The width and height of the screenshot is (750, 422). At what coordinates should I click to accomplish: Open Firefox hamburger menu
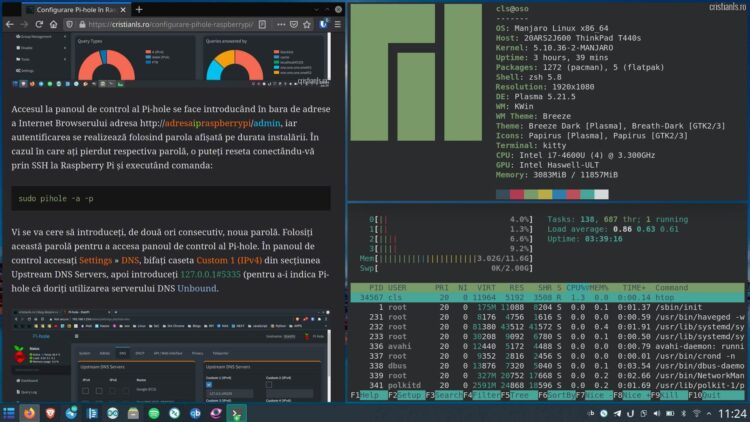click(338, 24)
